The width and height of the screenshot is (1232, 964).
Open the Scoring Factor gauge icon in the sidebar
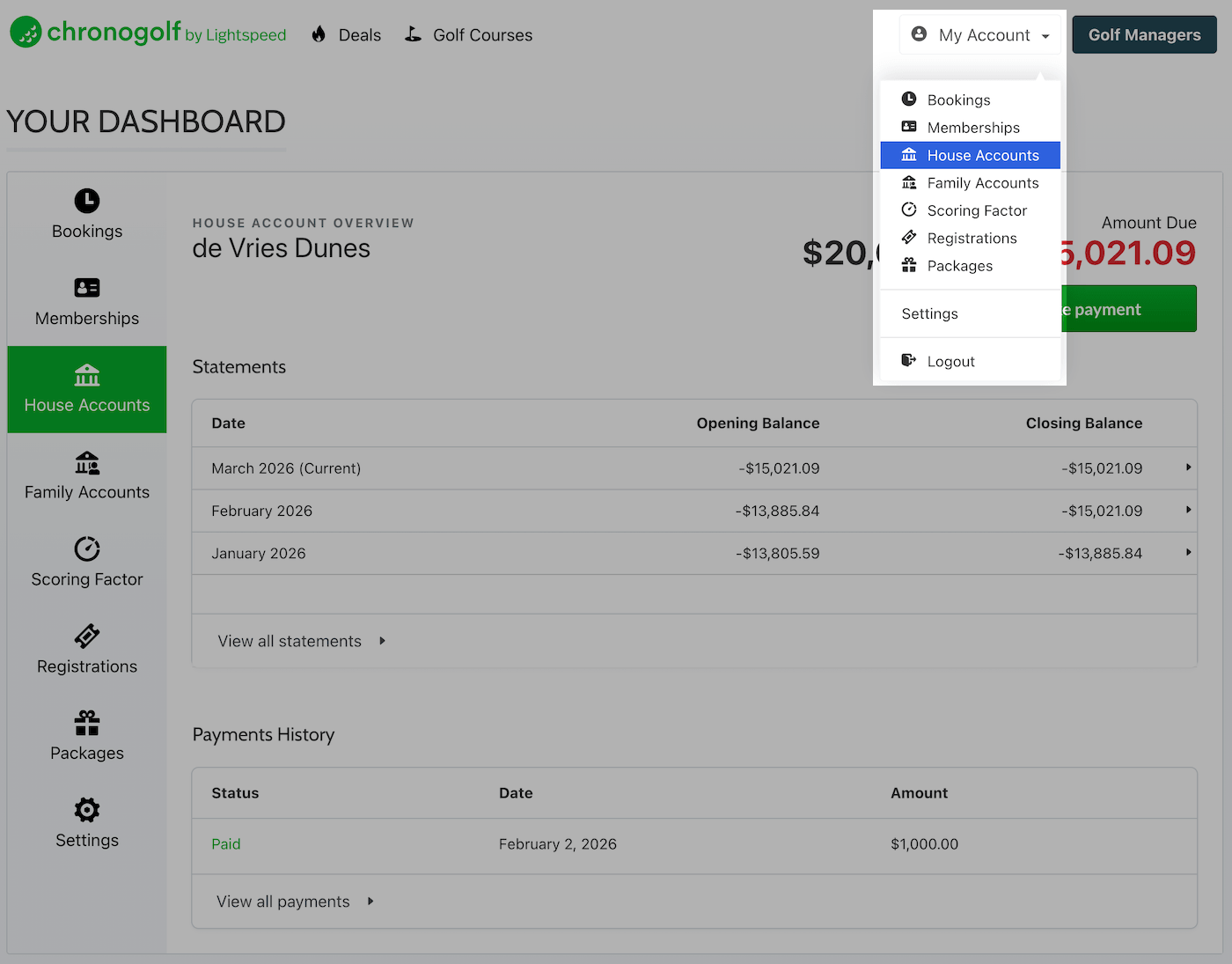[x=86, y=549]
